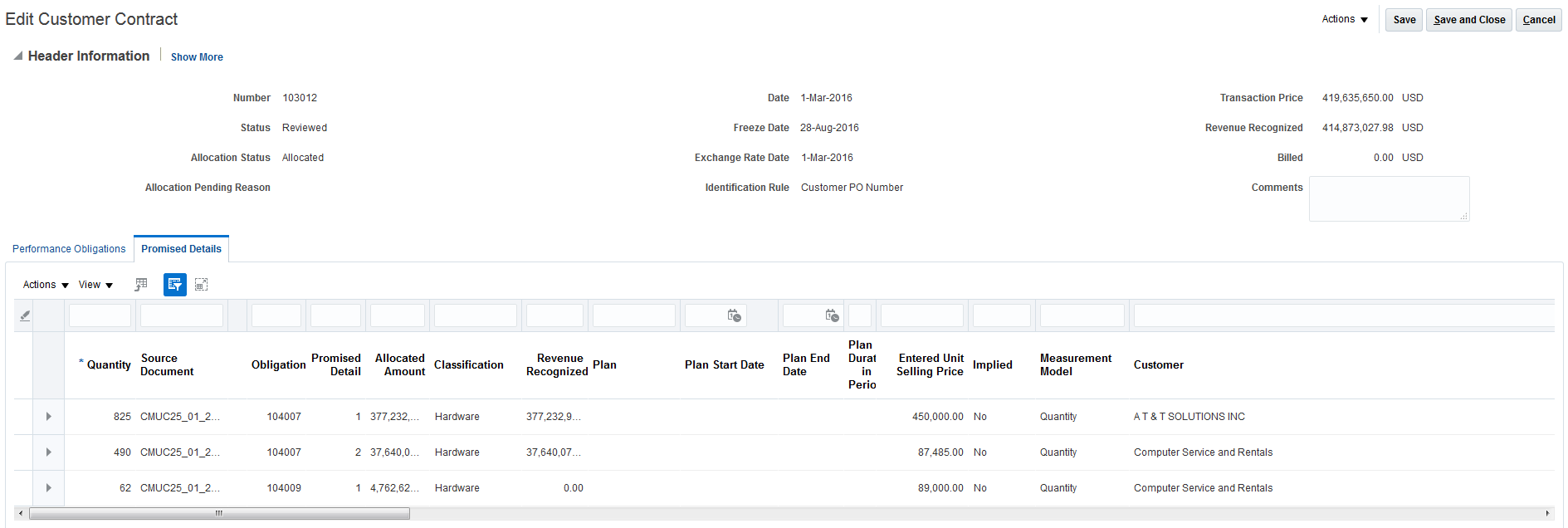Expand the row with quantity 490
Image resolution: width=1568 pixels, height=528 pixels.
pyautogui.click(x=49, y=452)
